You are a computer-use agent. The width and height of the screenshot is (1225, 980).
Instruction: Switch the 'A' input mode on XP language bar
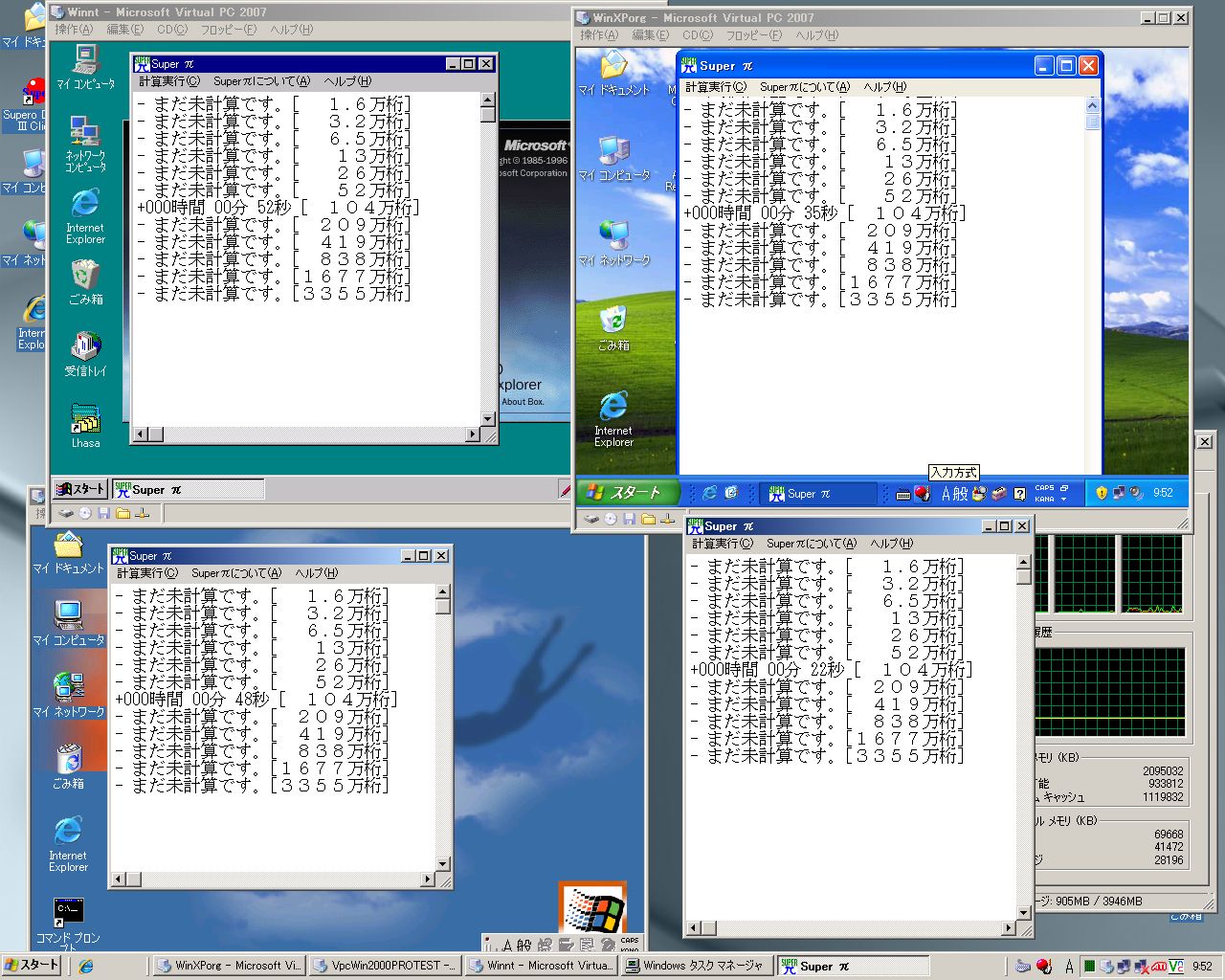(x=946, y=494)
